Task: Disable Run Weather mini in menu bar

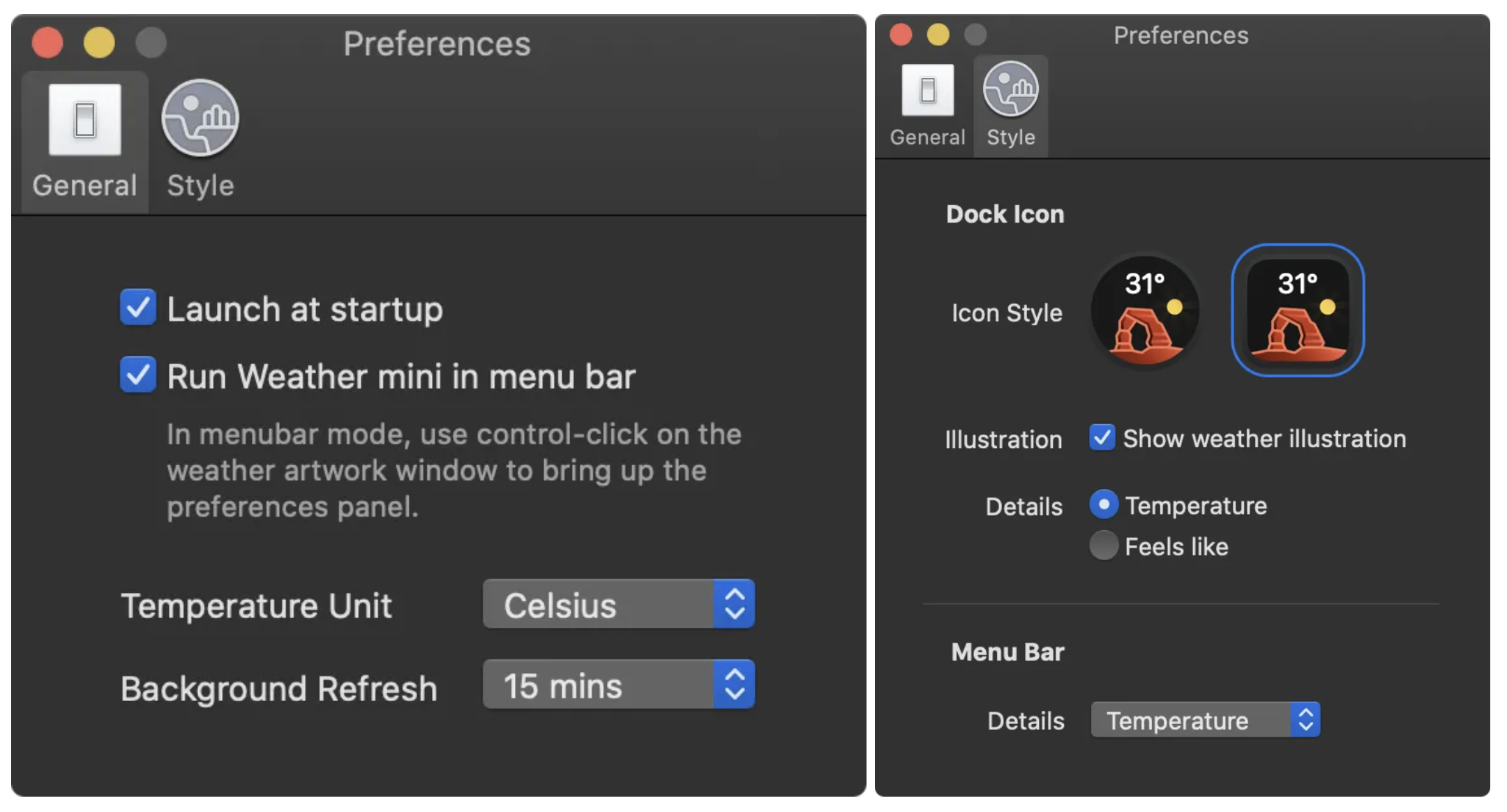Action: click(x=138, y=375)
